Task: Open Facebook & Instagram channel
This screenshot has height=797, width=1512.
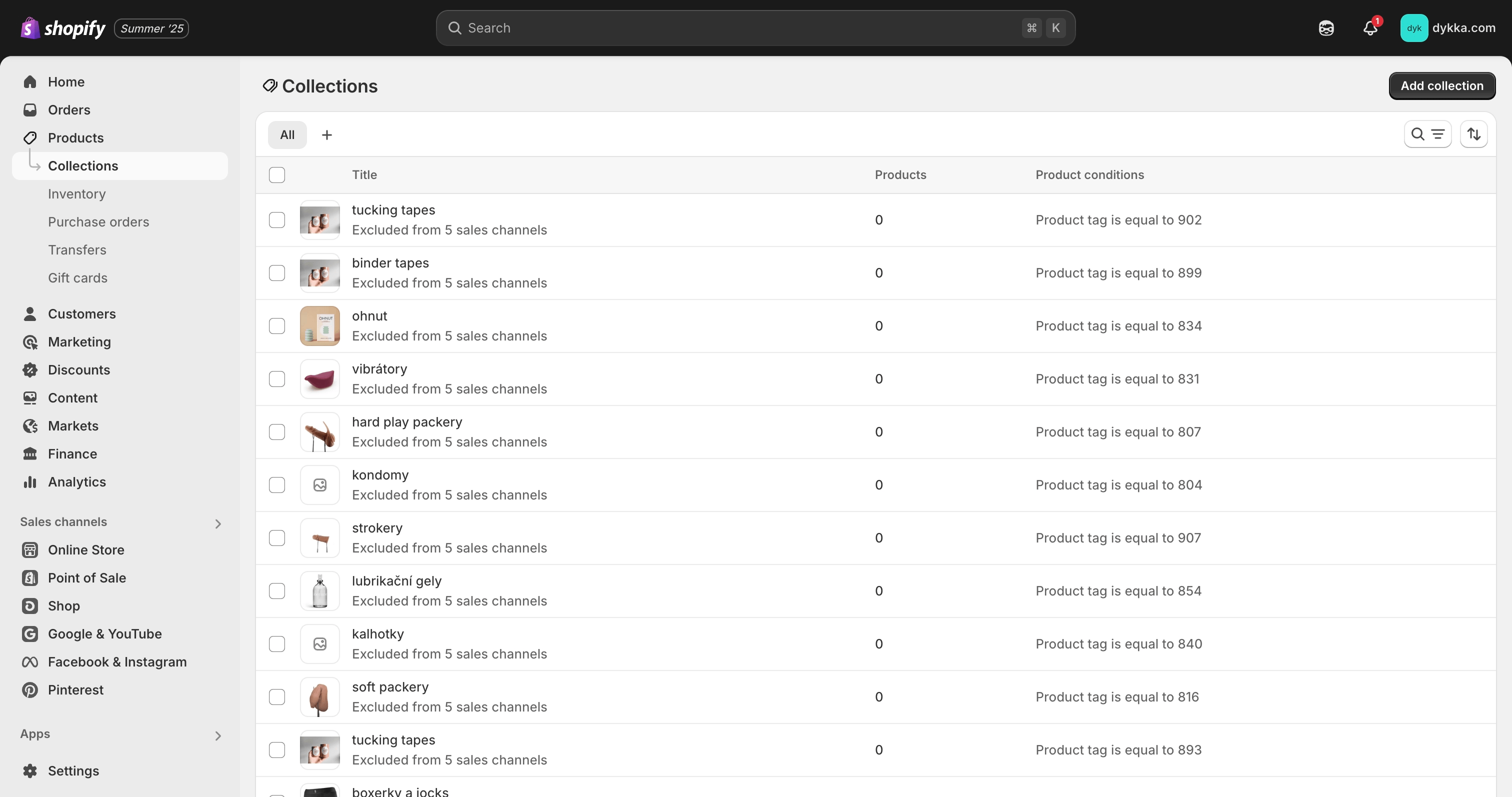Action: [117, 661]
